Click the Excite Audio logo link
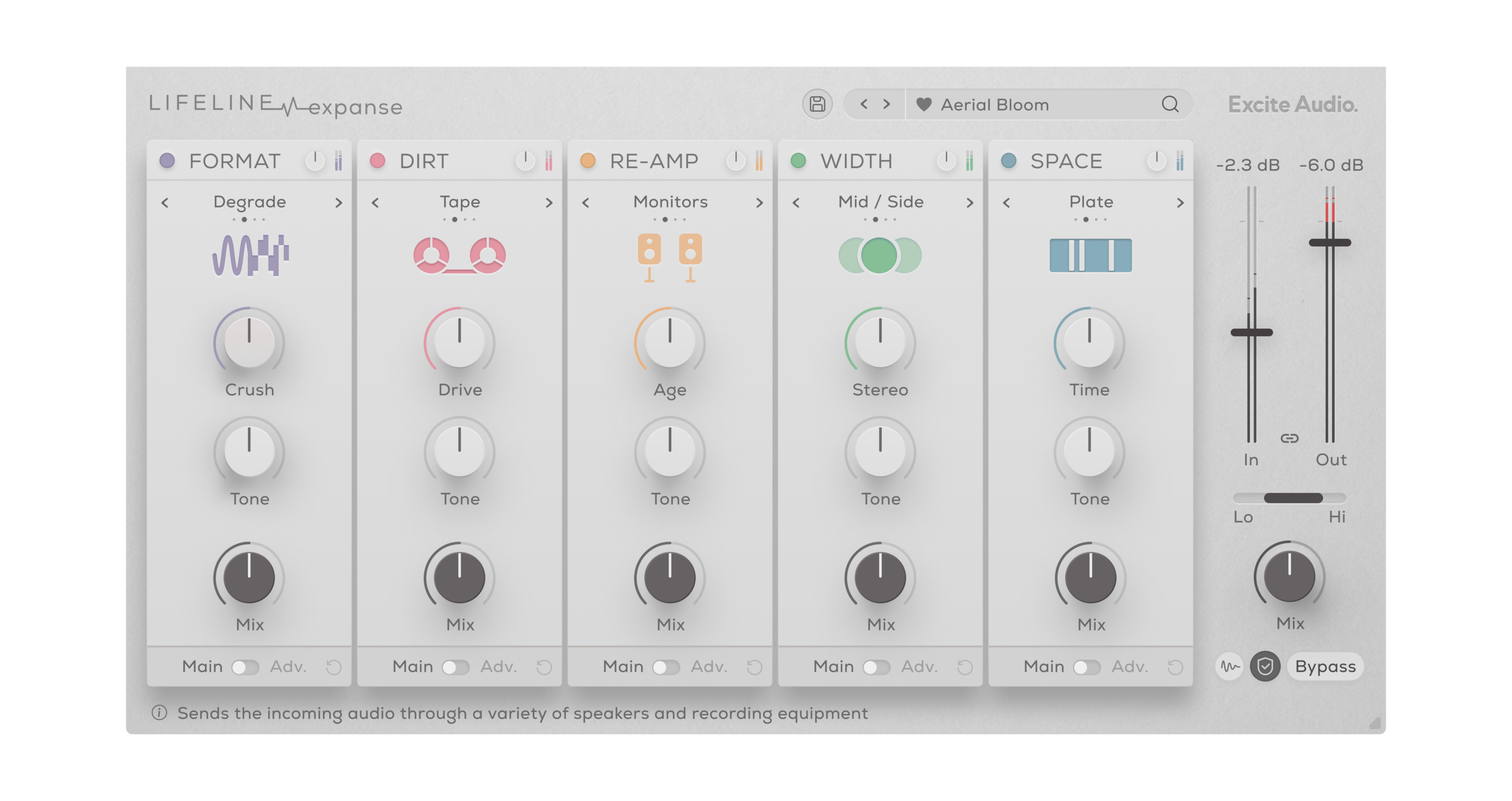This screenshot has width=1512, height=801. 1292,105
